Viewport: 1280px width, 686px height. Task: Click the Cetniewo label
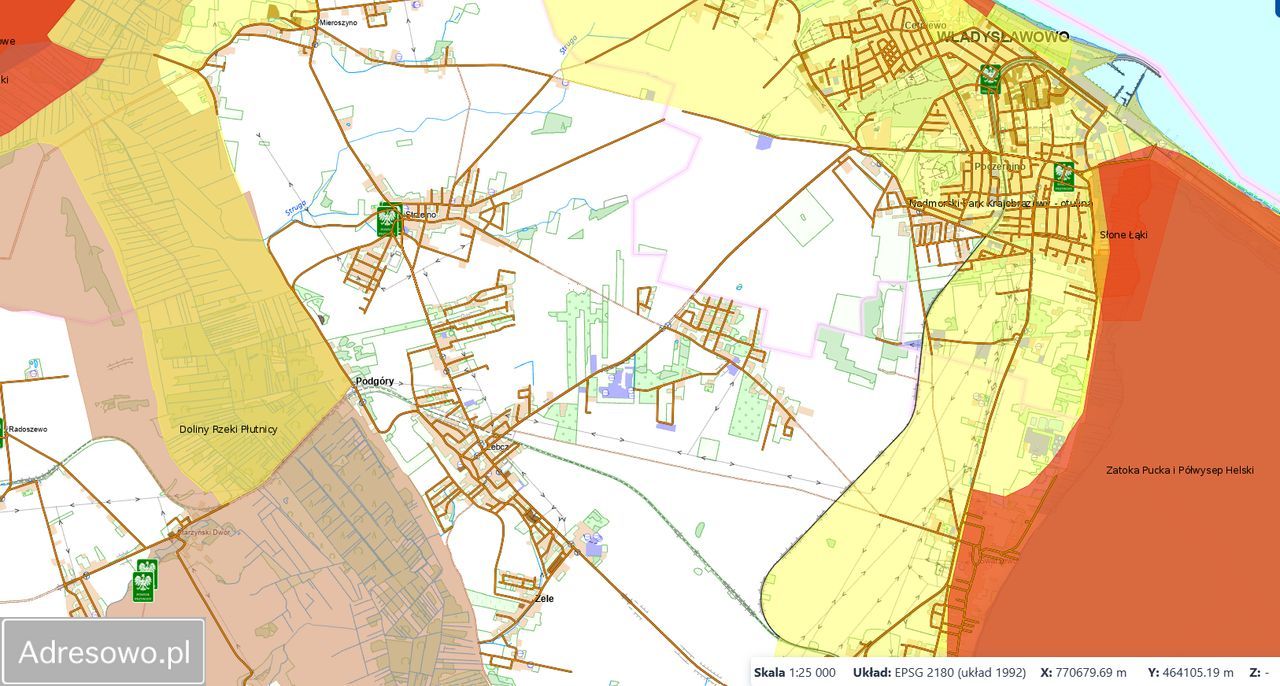click(925, 25)
